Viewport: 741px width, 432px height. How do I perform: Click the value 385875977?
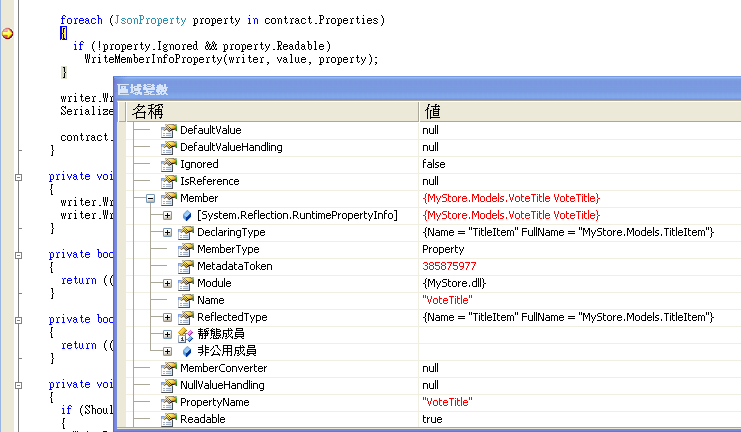tap(449, 266)
